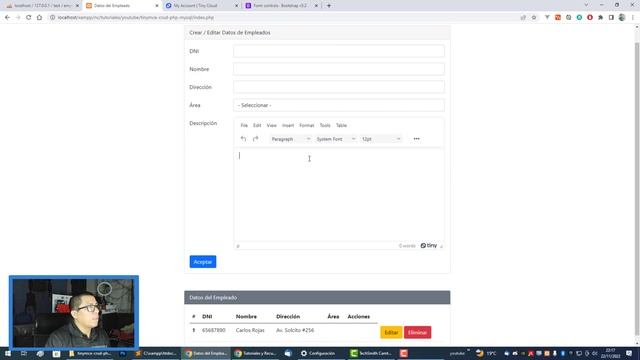Open the extensions puzzle icon

(x=600, y=18)
